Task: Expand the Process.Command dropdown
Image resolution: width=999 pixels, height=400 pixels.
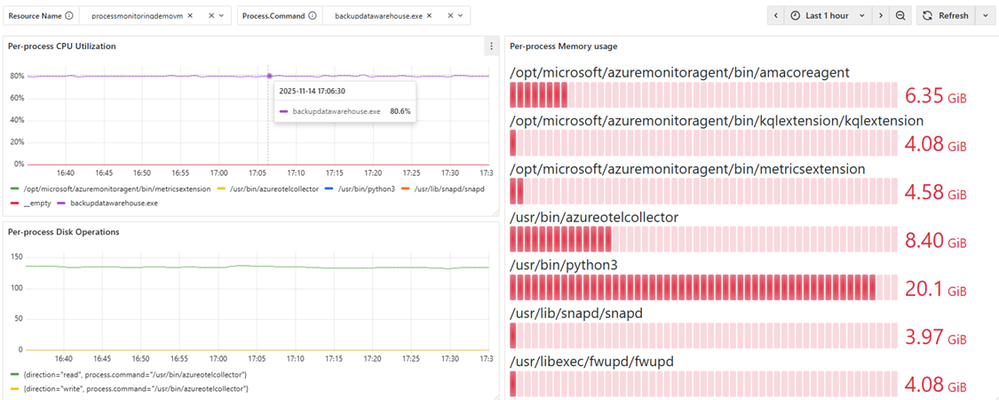Action: click(461, 15)
